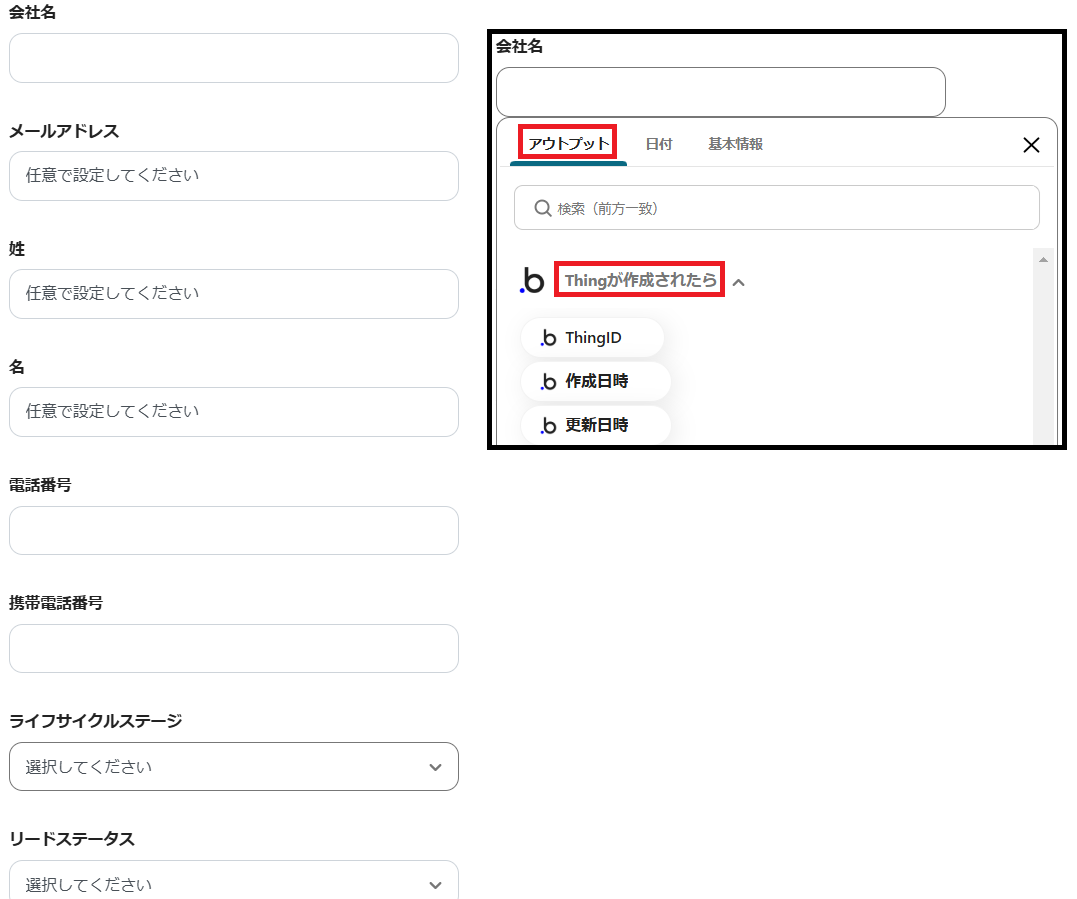The height and width of the screenshot is (899, 1077).
Task: Select the 作成日時 output chip
Action: pyautogui.click(x=595, y=381)
